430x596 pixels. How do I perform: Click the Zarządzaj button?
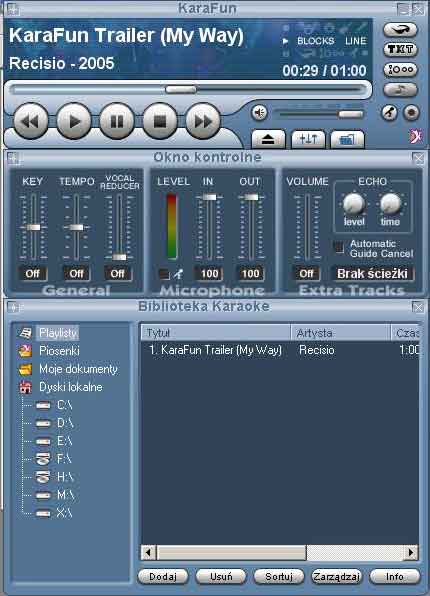tap(336, 577)
